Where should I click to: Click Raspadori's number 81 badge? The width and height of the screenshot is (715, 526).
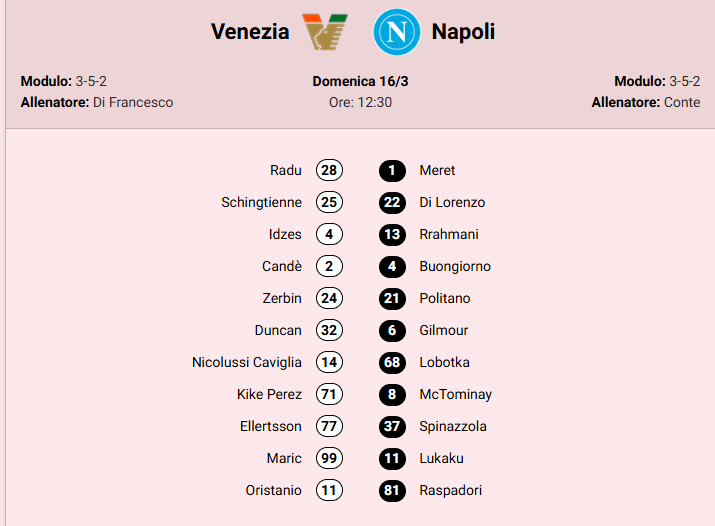[392, 490]
